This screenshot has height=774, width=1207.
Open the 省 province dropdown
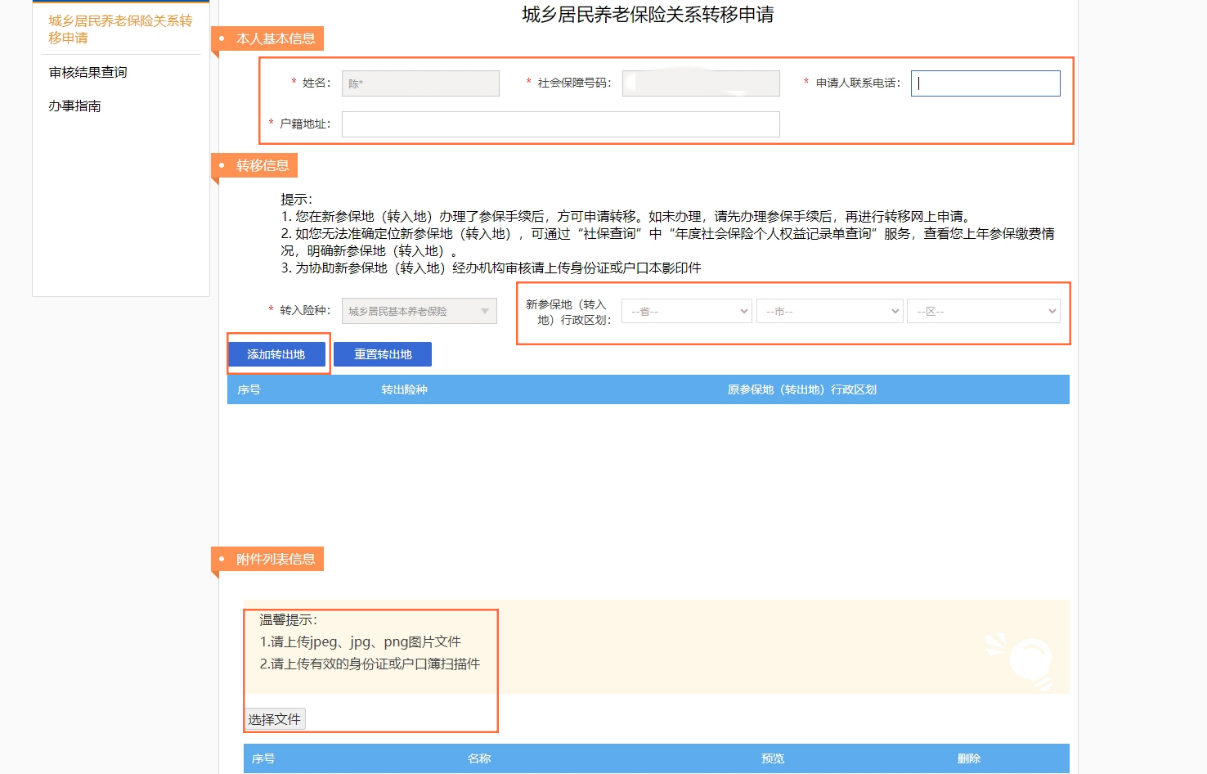click(686, 312)
